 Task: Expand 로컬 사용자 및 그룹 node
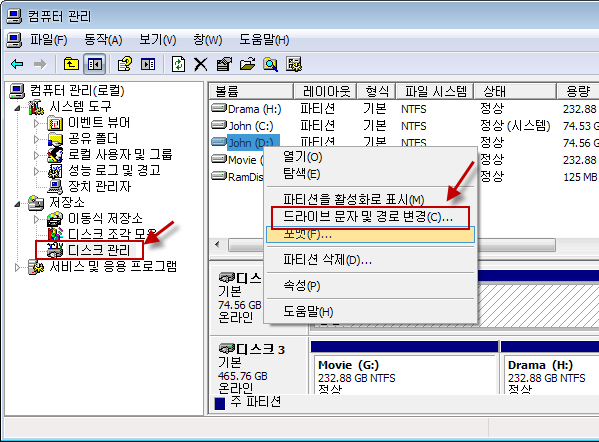click(x=37, y=155)
